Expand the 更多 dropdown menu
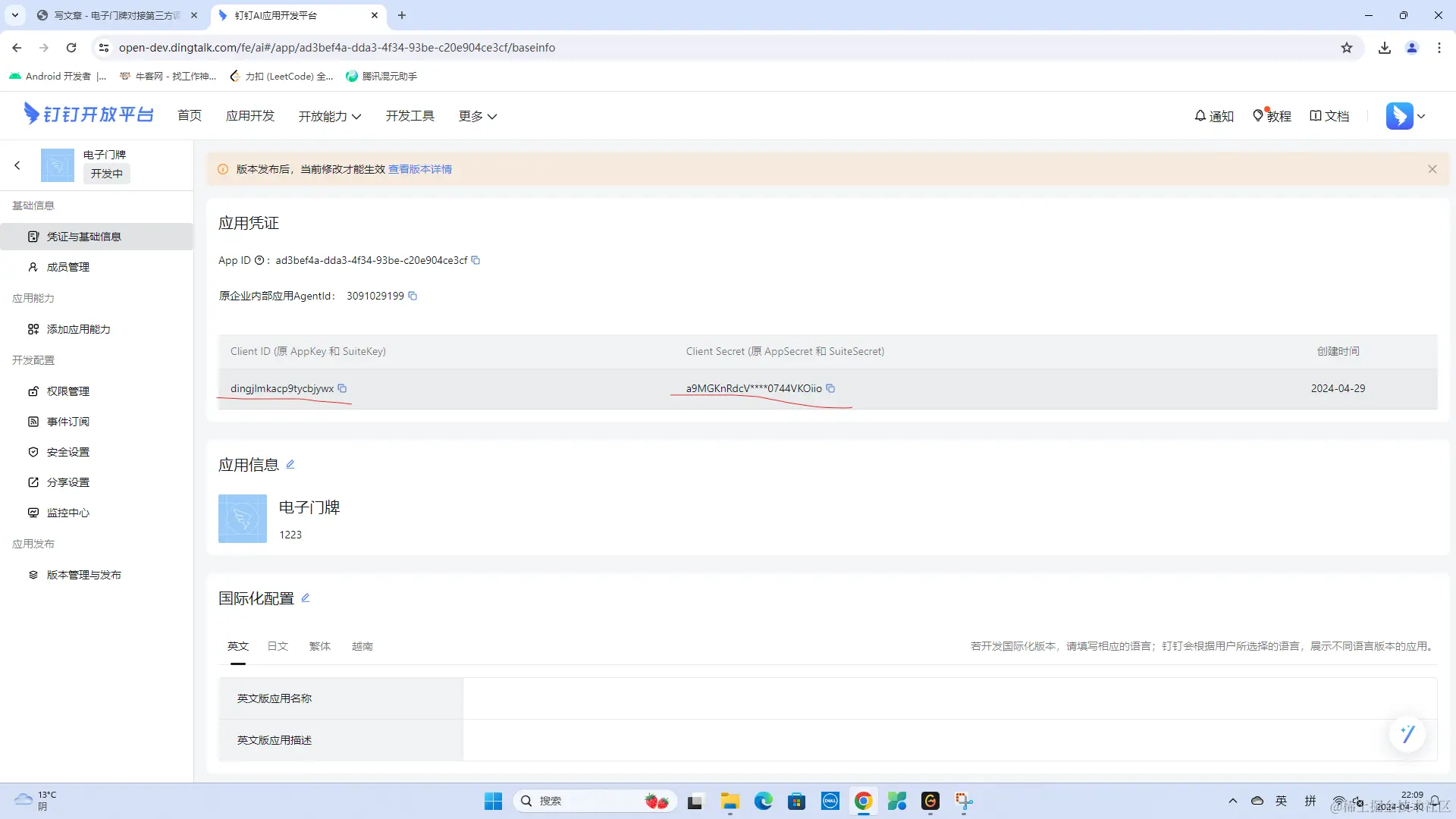The width and height of the screenshot is (1456, 819). pyautogui.click(x=477, y=116)
